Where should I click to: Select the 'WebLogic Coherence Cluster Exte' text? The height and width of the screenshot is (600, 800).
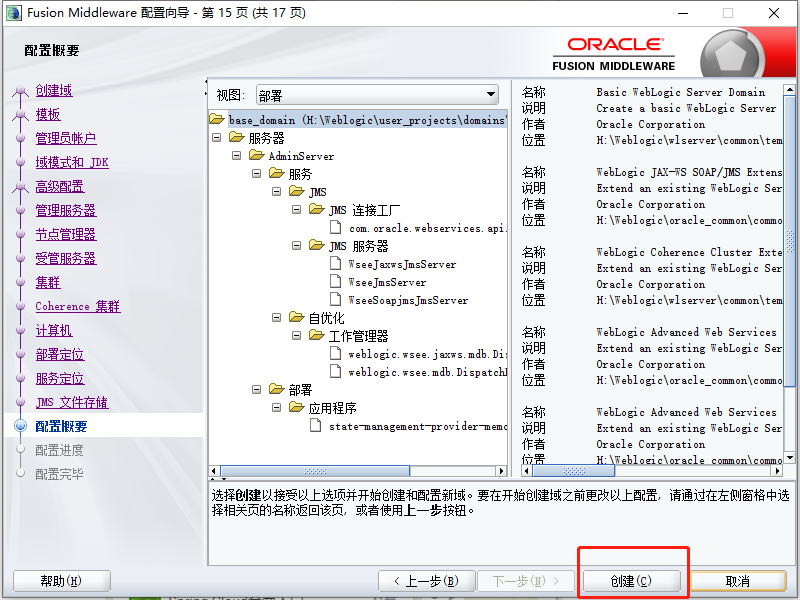coord(689,253)
